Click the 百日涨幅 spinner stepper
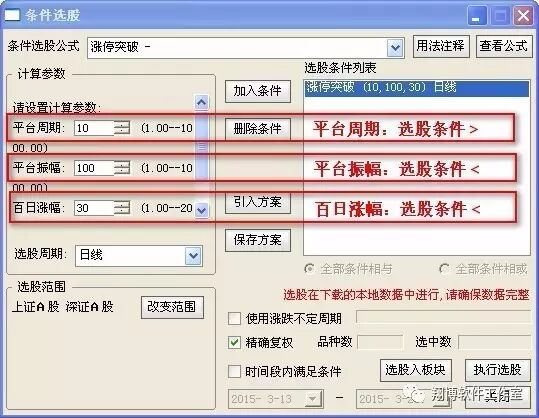Screen dimensions: 539x418 [122, 208]
